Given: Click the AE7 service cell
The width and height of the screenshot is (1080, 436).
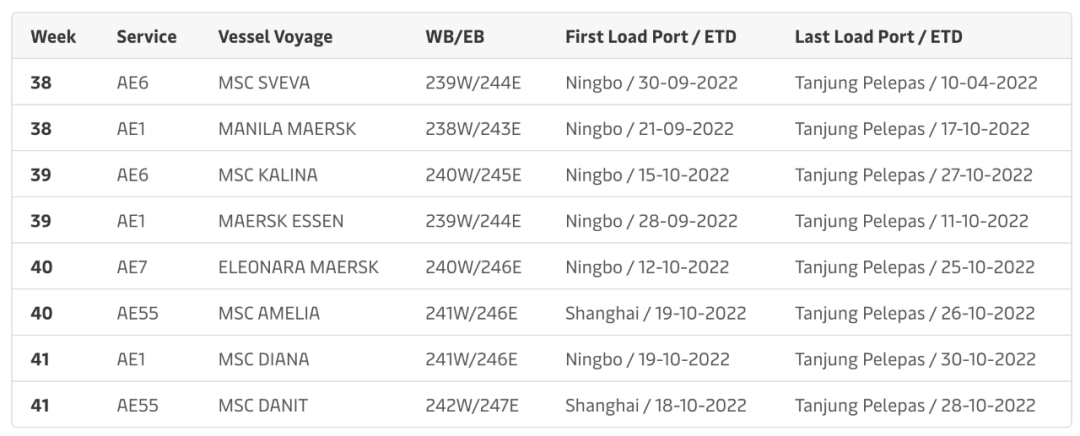Looking at the screenshot, I should point(132,267).
